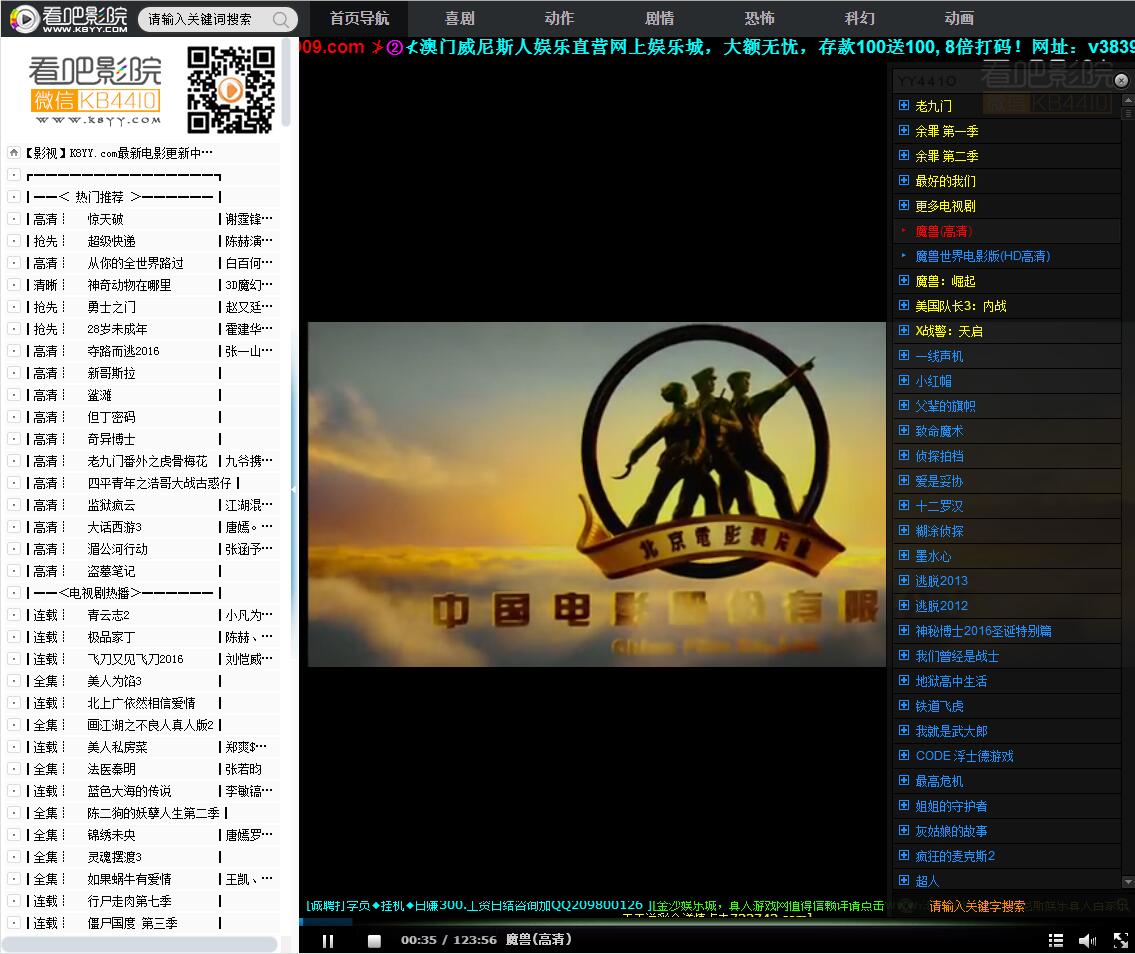Expand the 老九门 playlist entry

pos(903,106)
